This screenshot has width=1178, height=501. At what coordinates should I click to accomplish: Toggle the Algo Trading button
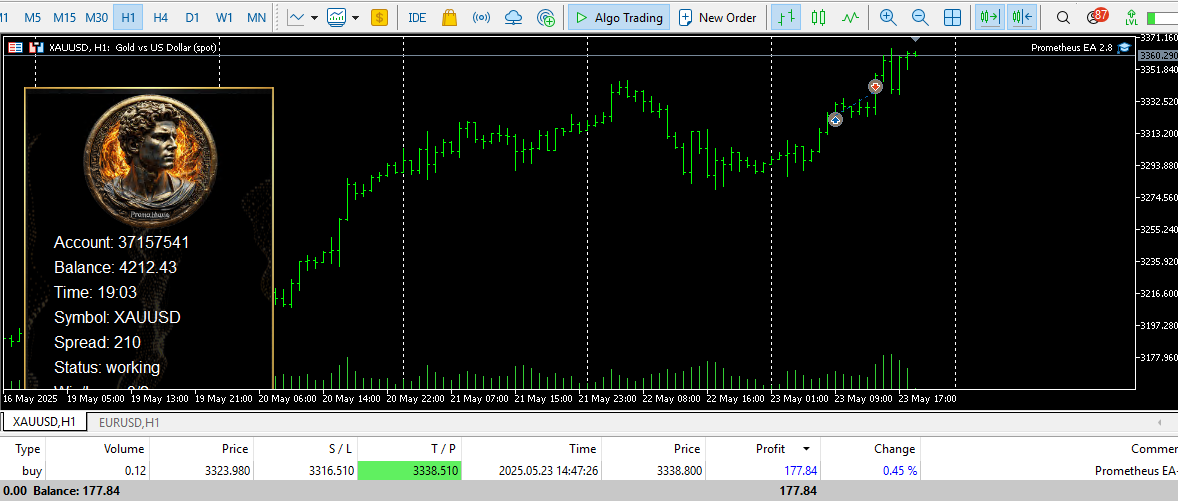pyautogui.click(x=619, y=17)
